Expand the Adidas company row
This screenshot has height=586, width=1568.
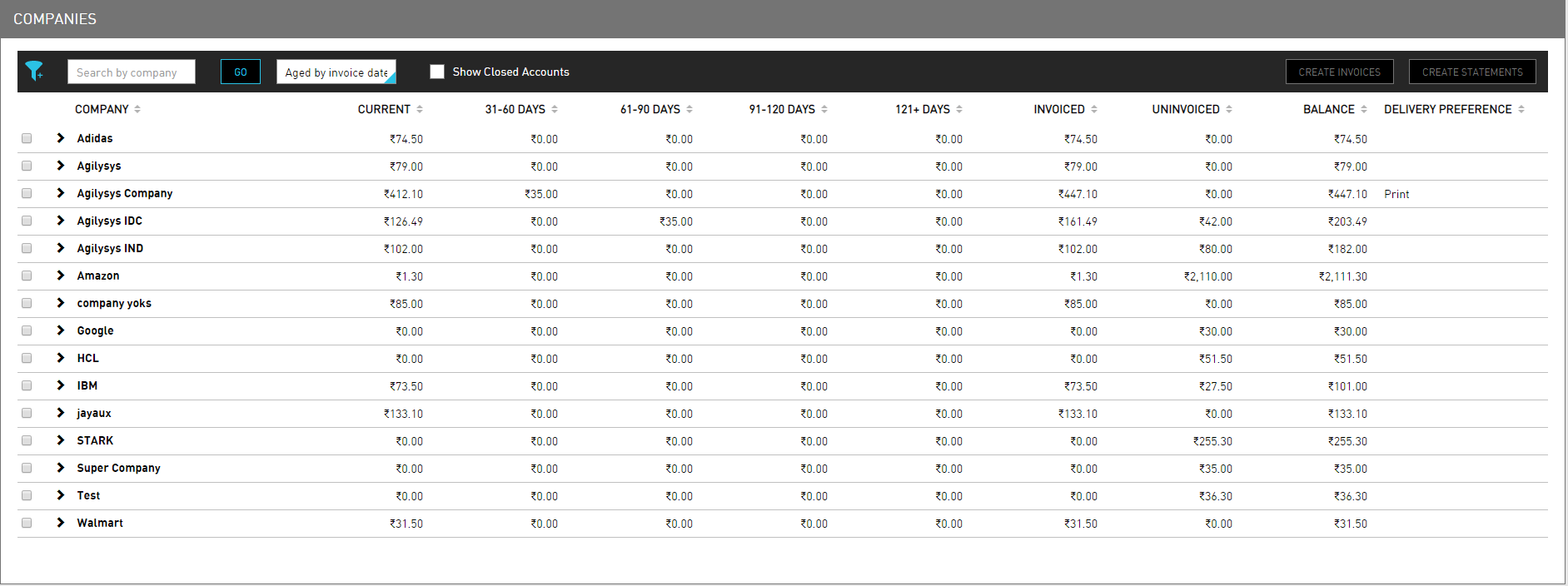[60, 138]
